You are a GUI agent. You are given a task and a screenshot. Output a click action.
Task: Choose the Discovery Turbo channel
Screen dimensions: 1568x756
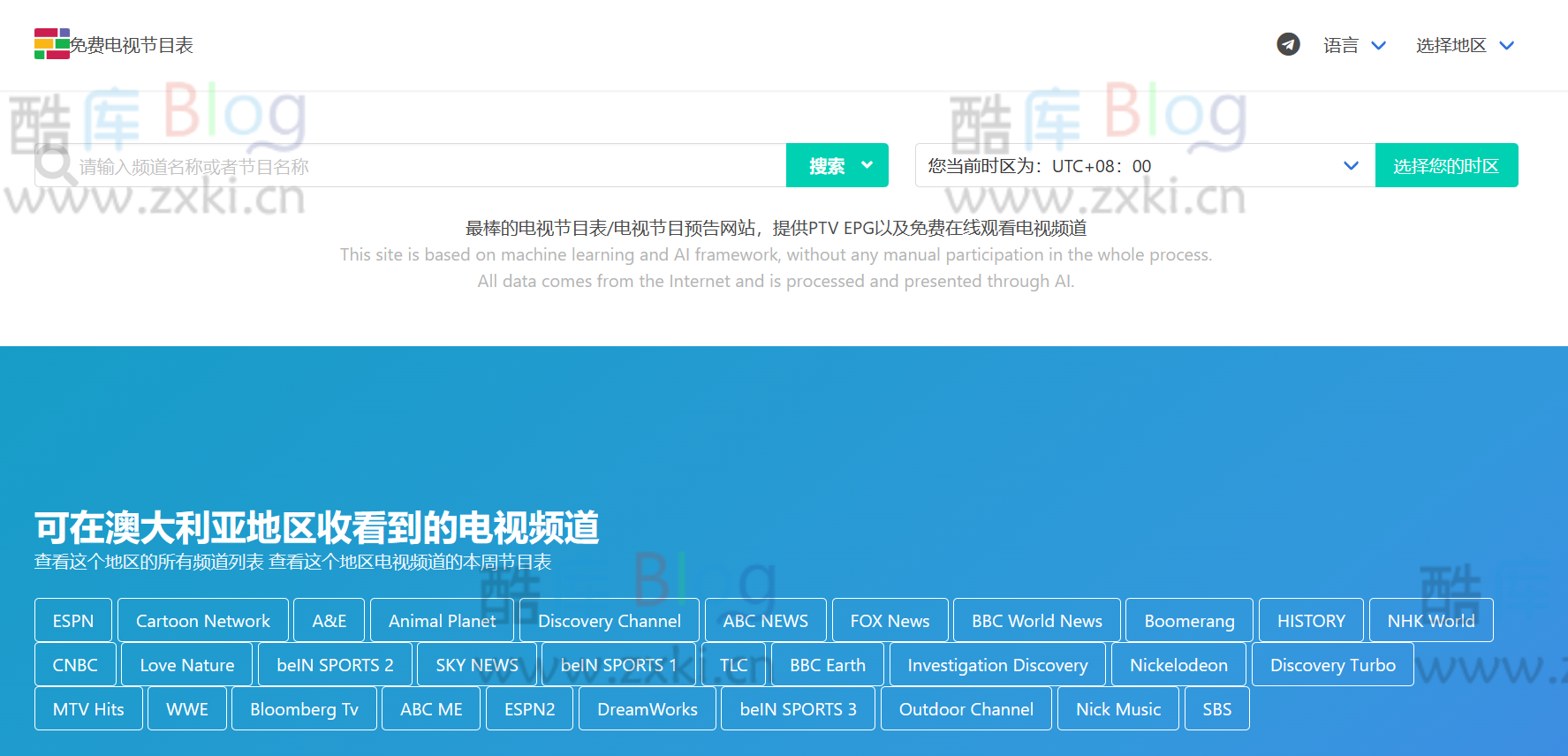click(1333, 664)
